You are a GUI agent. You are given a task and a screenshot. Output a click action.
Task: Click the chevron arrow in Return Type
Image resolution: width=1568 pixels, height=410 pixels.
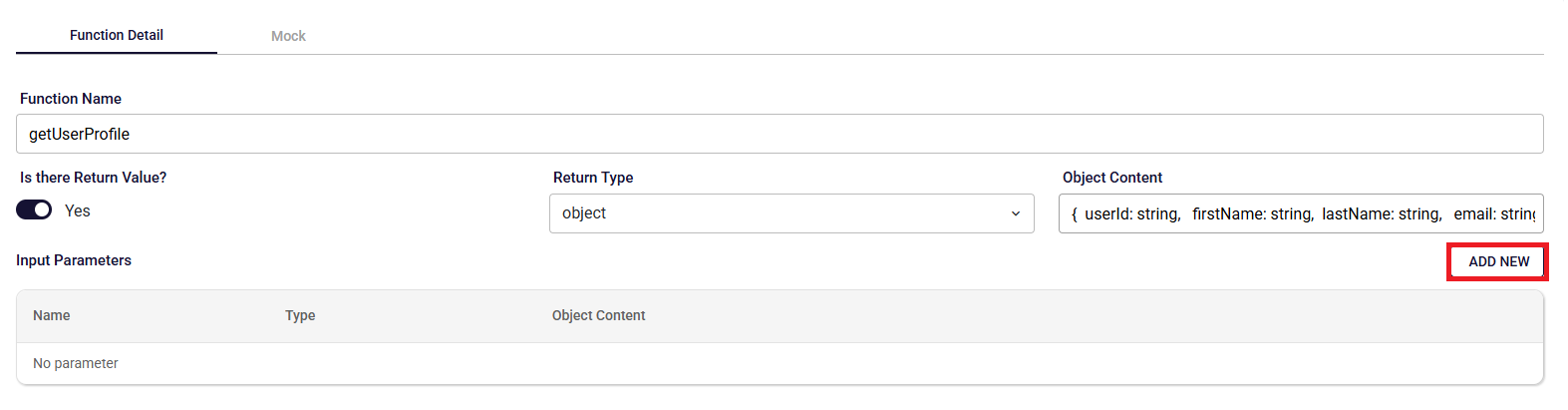point(1016,213)
